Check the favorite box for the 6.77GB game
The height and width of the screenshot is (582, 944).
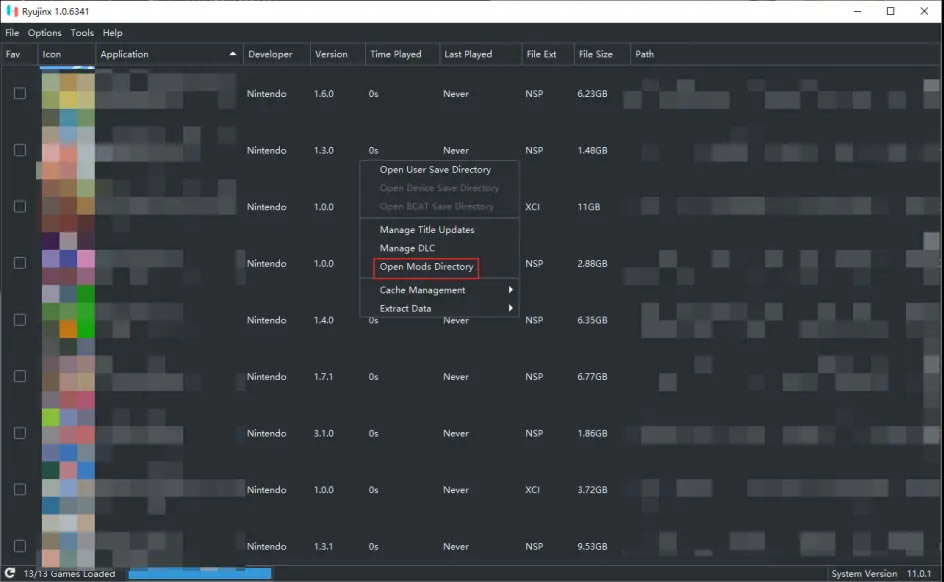[x=19, y=377]
